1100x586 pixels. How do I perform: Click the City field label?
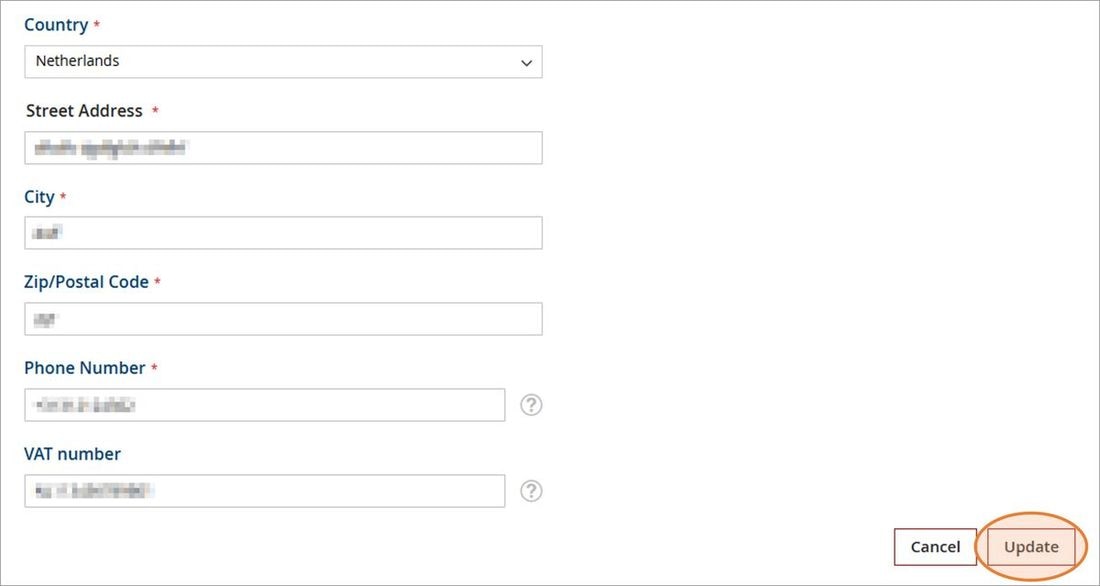pos(39,197)
